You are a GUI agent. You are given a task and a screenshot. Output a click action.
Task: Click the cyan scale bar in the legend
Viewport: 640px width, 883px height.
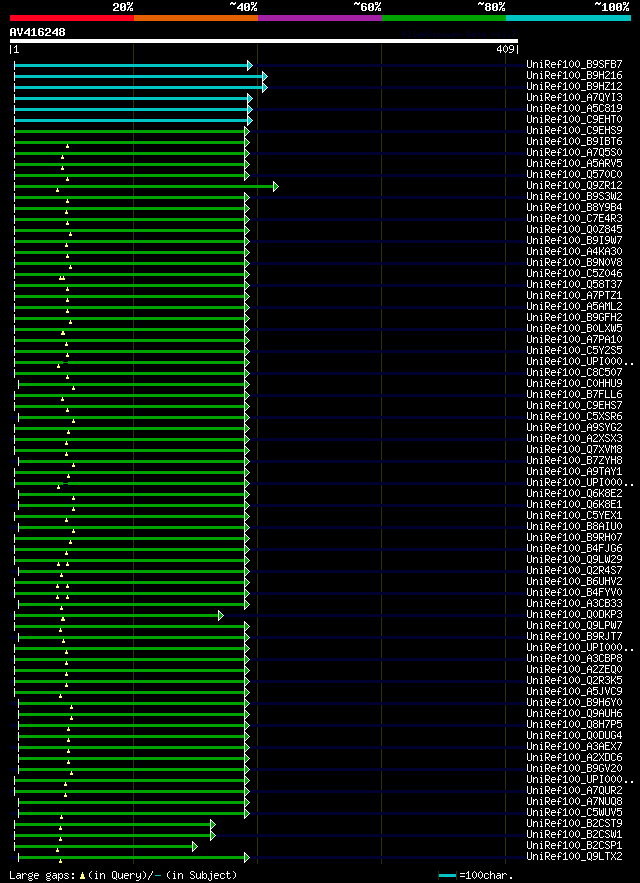447,876
